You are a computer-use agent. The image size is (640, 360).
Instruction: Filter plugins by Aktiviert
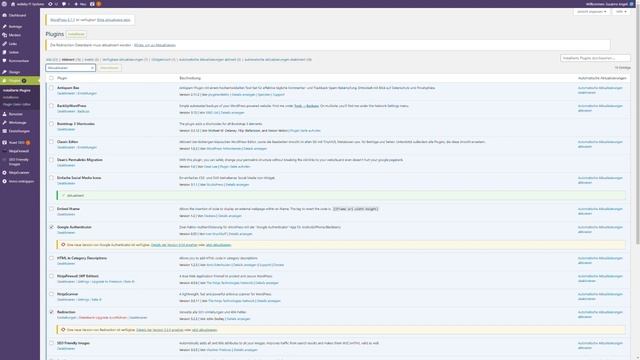(71, 60)
